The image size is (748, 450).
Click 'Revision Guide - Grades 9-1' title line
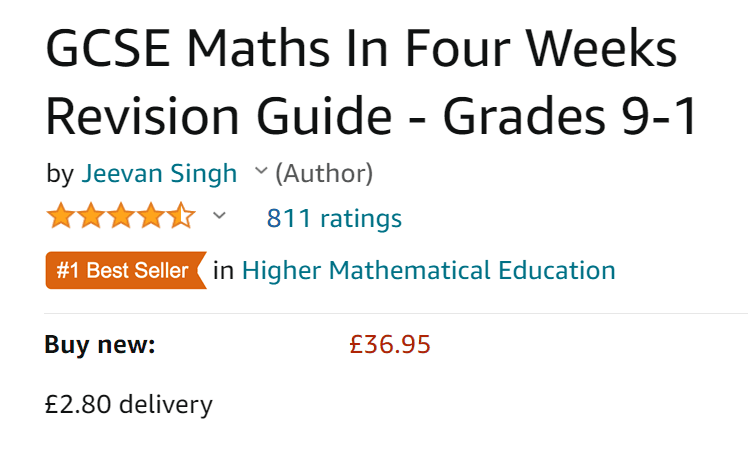click(372, 116)
